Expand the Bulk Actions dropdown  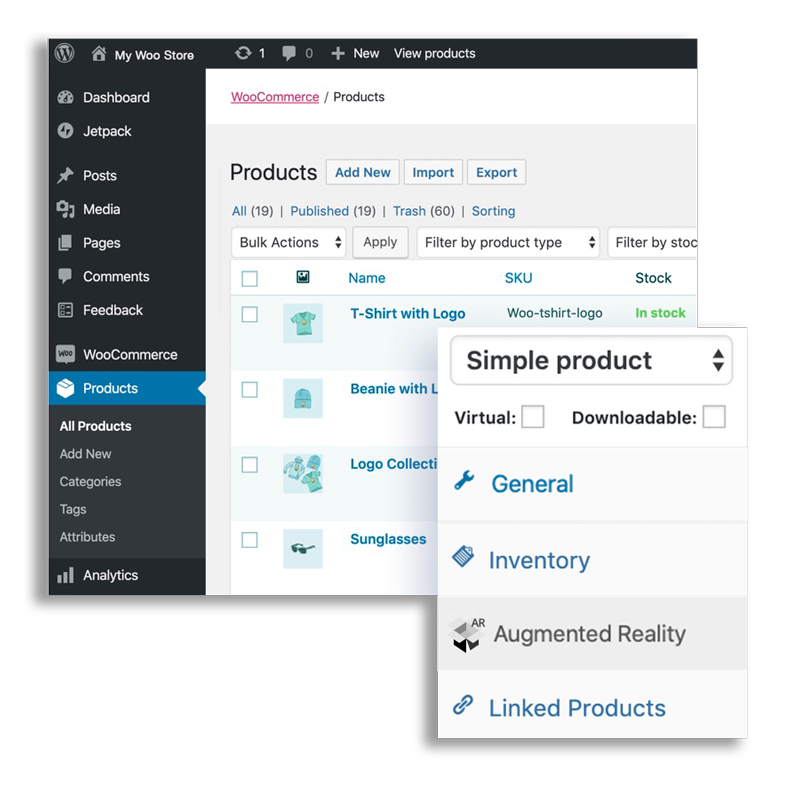pyautogui.click(x=289, y=242)
